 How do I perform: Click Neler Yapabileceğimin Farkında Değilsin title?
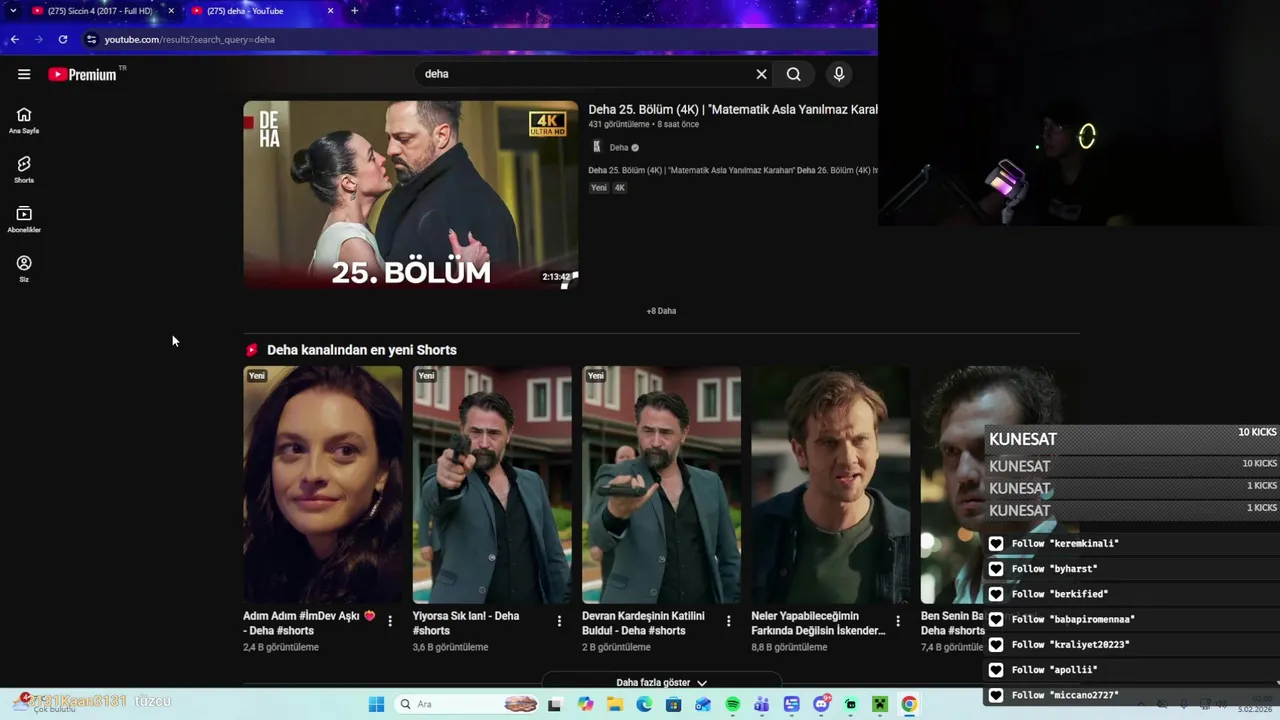coord(818,623)
